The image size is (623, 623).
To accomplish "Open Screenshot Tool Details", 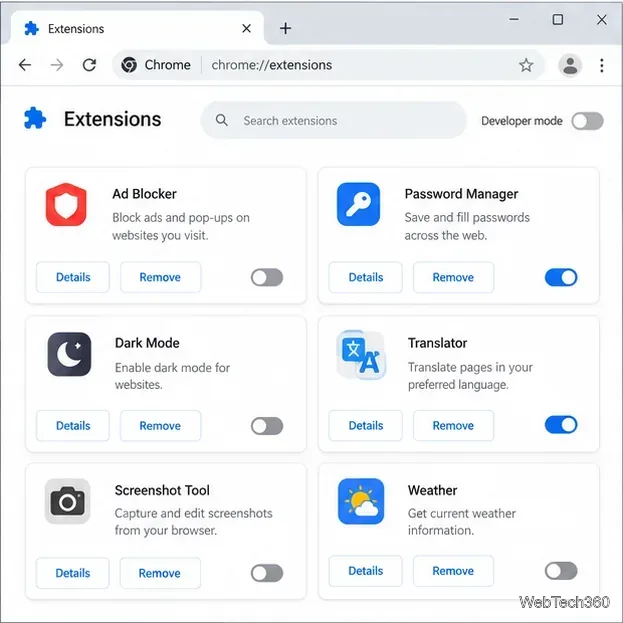I will 73,573.
